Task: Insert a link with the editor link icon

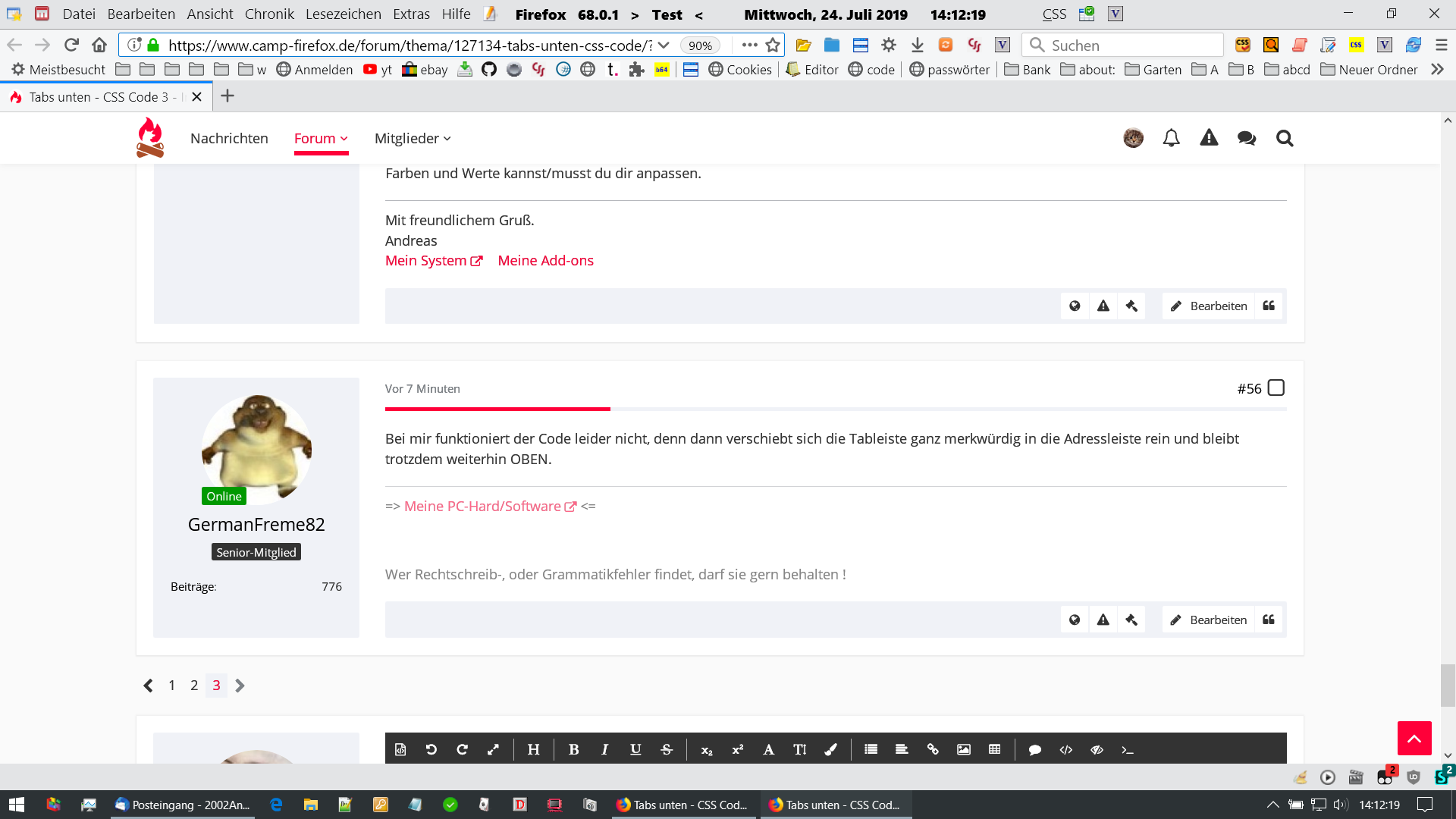Action: tap(933, 749)
